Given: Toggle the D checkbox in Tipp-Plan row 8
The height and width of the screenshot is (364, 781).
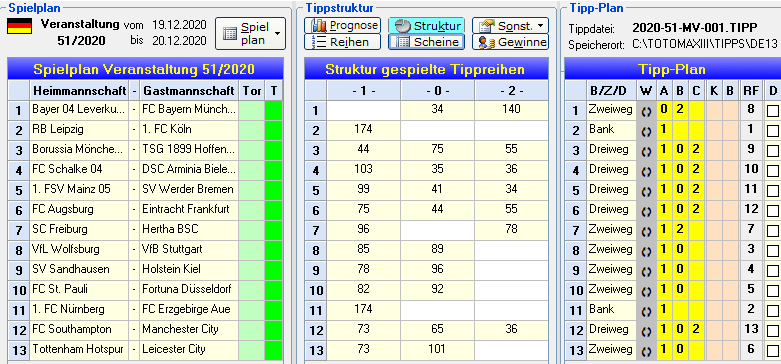Looking at the screenshot, I should [x=773, y=250].
